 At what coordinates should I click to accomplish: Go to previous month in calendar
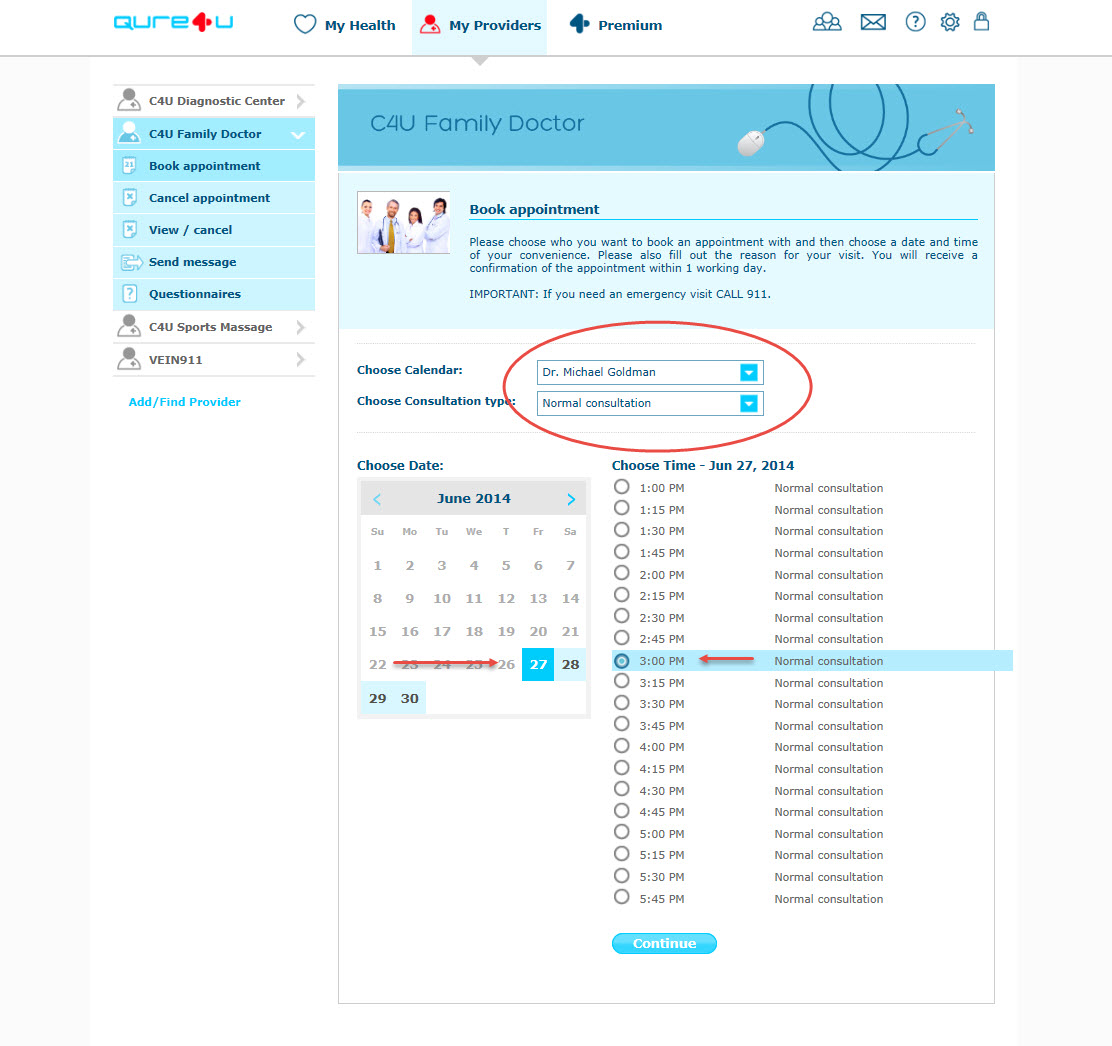tap(377, 499)
